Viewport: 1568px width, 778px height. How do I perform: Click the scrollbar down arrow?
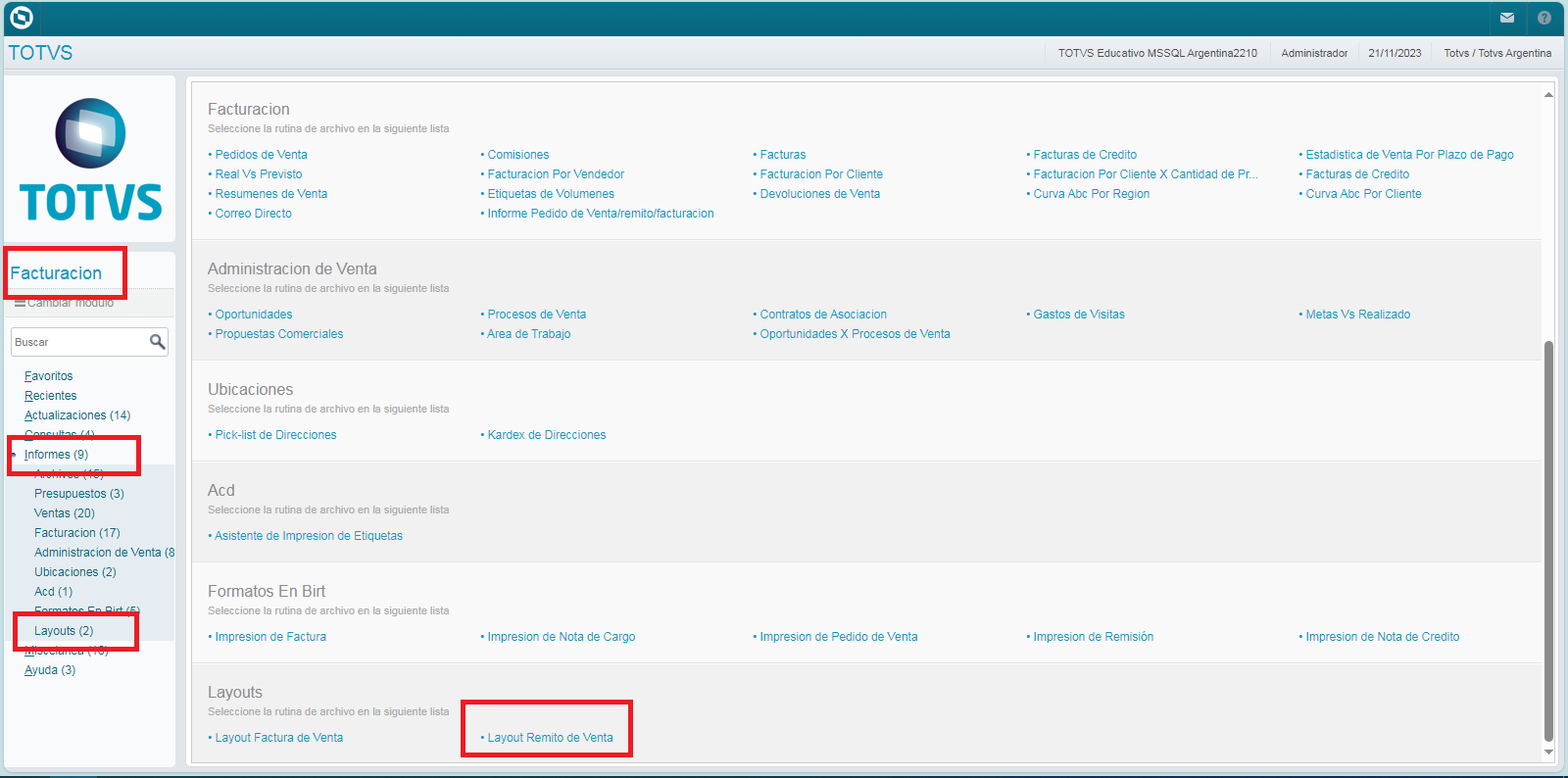click(x=1548, y=752)
